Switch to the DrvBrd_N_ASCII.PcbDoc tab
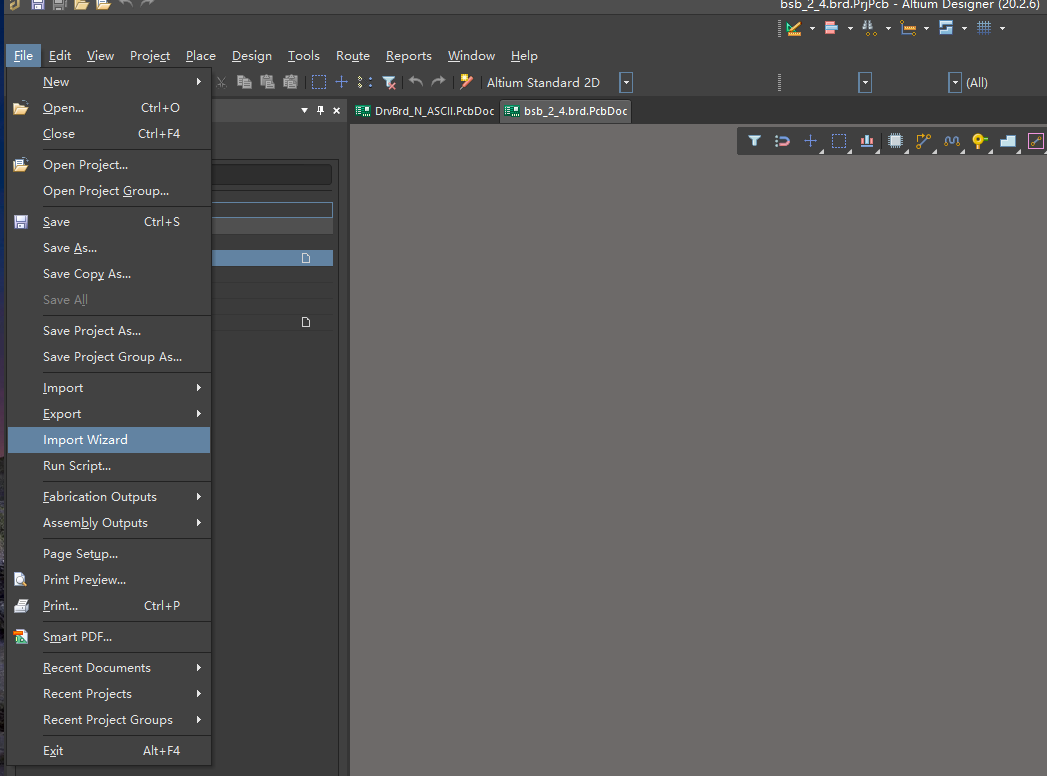Image resolution: width=1047 pixels, height=776 pixels. [425, 111]
